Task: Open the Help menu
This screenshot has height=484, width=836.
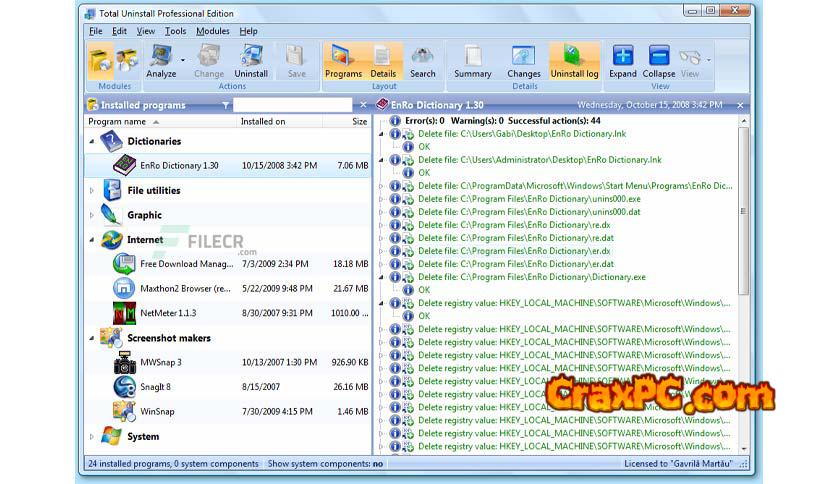Action: 248,31
